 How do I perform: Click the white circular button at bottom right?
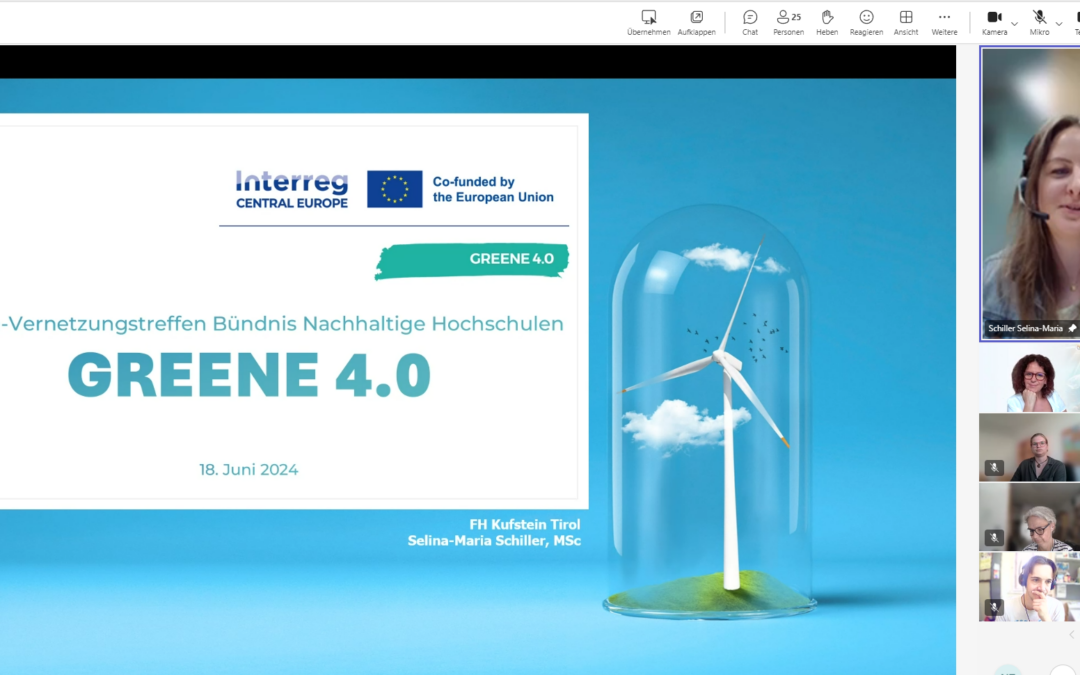coord(1062,670)
